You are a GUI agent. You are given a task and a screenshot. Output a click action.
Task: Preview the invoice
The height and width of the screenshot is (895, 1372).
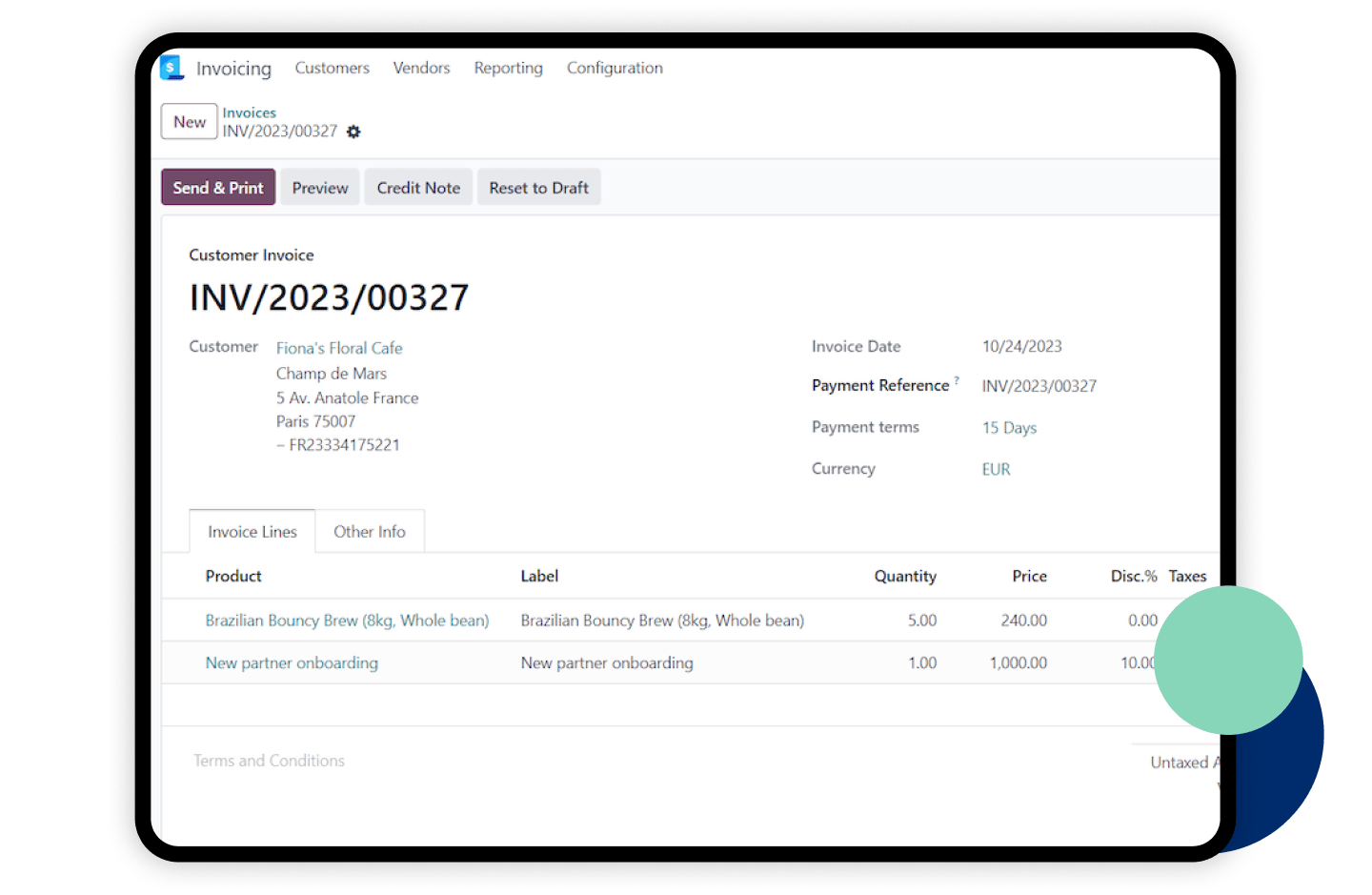(319, 187)
